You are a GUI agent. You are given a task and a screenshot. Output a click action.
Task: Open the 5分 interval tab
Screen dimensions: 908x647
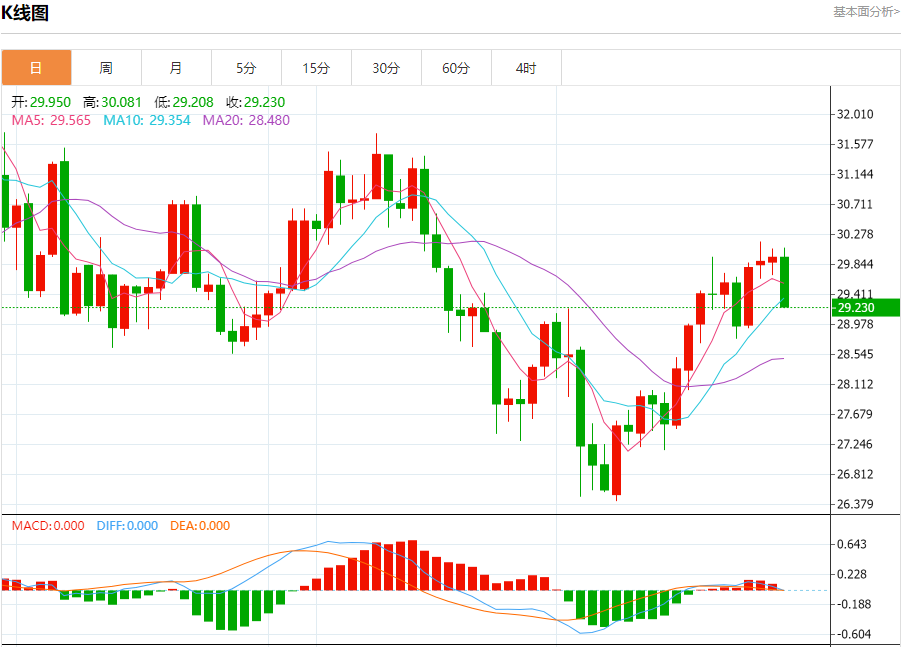[247, 68]
